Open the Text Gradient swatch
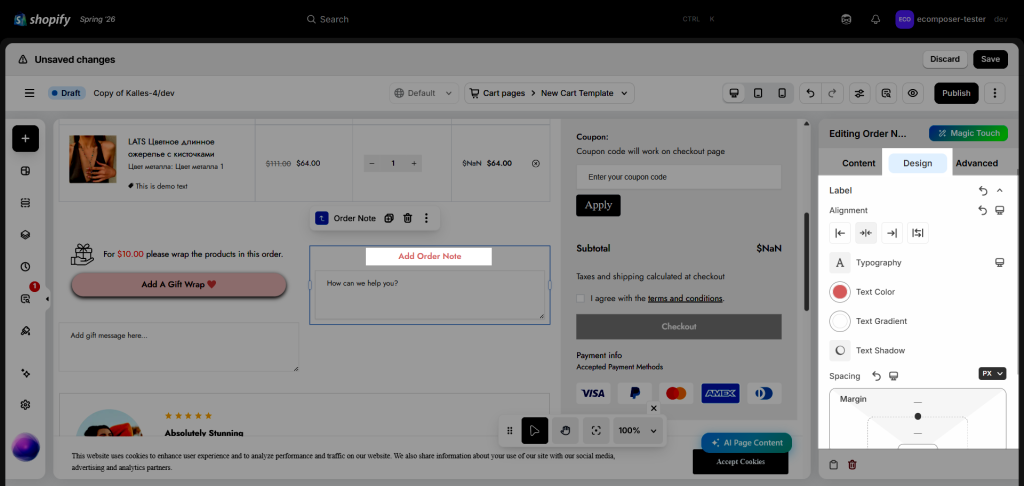This screenshot has height=486, width=1024. click(x=840, y=321)
